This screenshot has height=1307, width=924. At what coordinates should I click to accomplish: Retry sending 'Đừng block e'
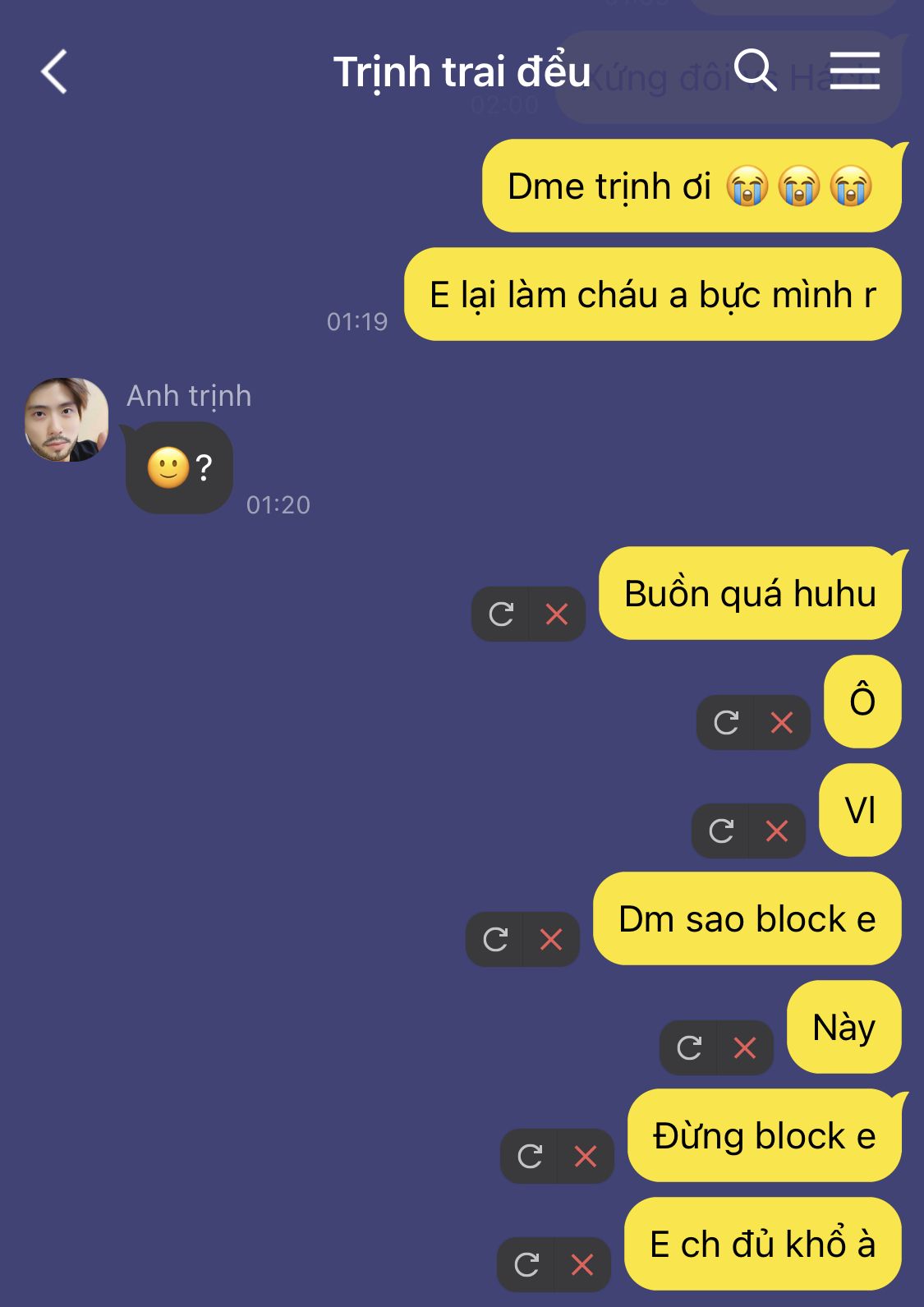coord(530,1156)
